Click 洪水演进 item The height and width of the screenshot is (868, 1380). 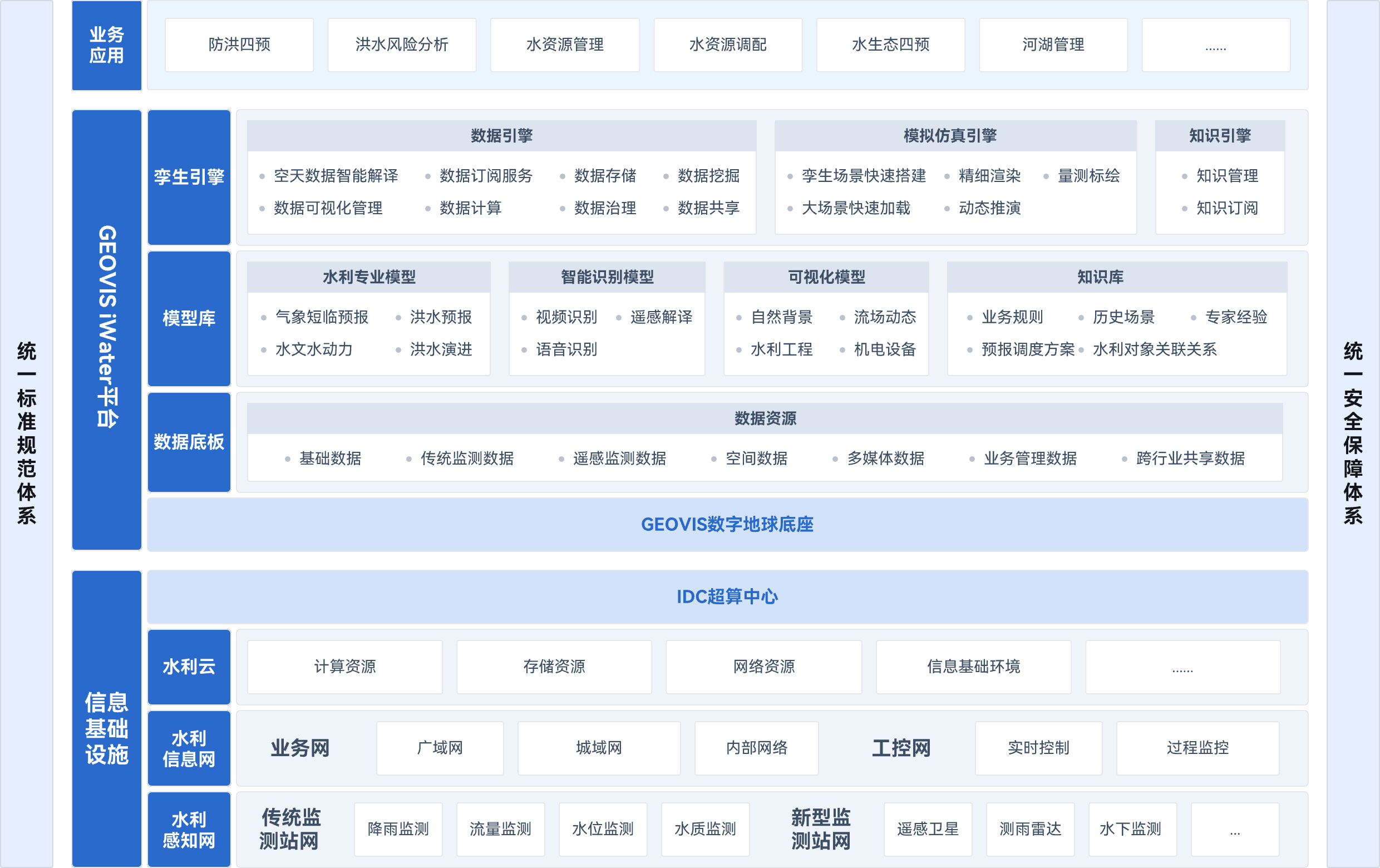pos(441,349)
